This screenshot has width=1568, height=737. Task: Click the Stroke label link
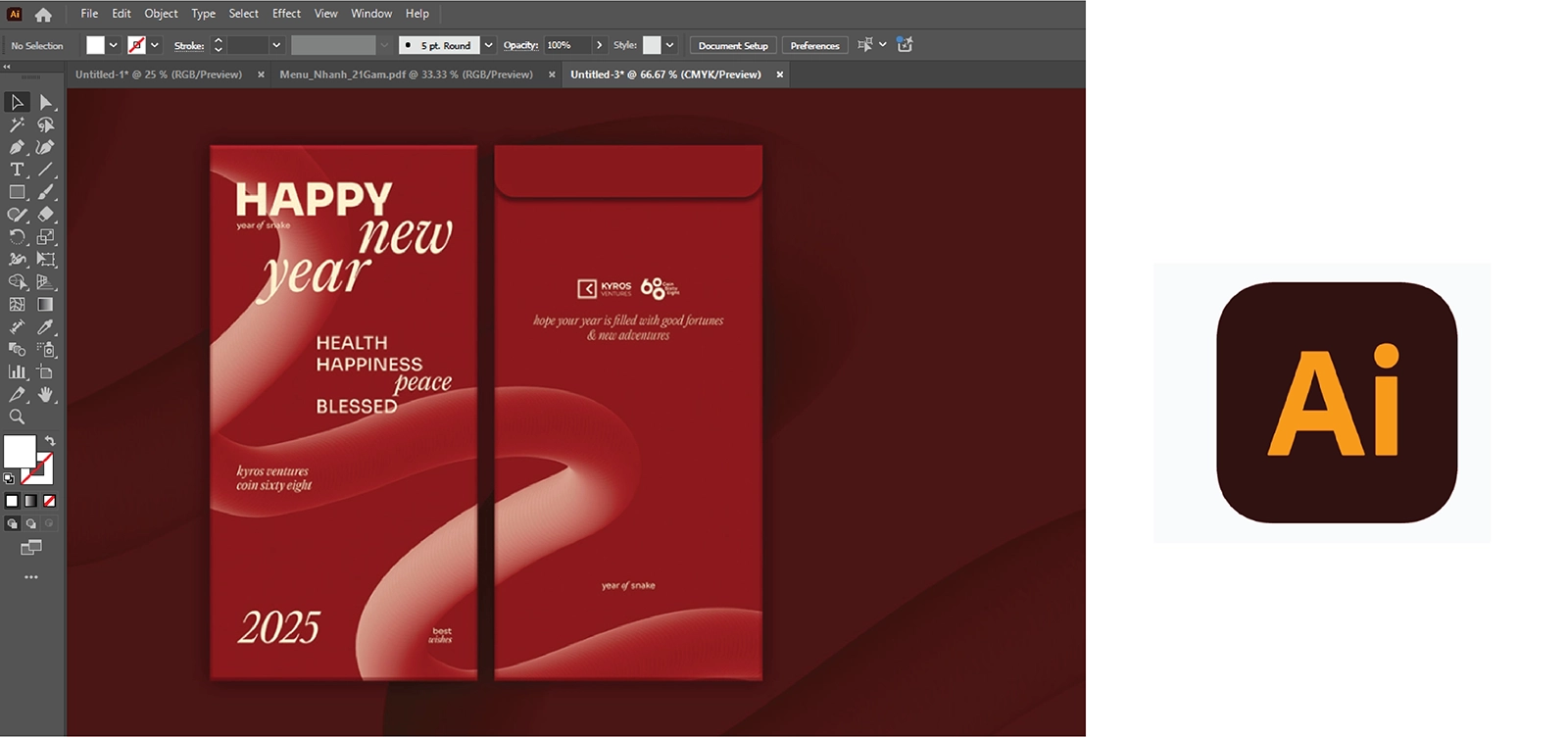(189, 46)
